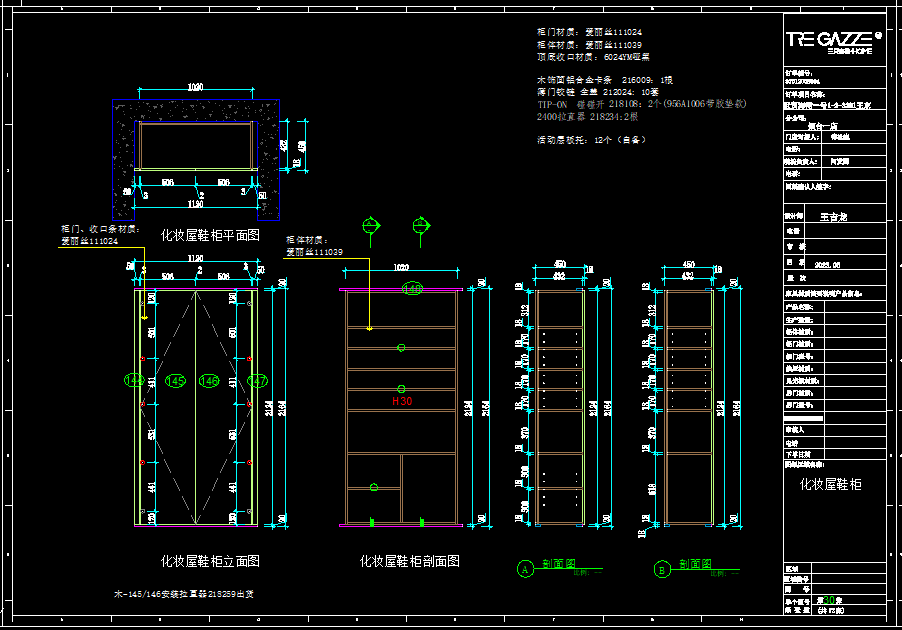Click the 1120 dimension above the elevation view

click(x=196, y=259)
